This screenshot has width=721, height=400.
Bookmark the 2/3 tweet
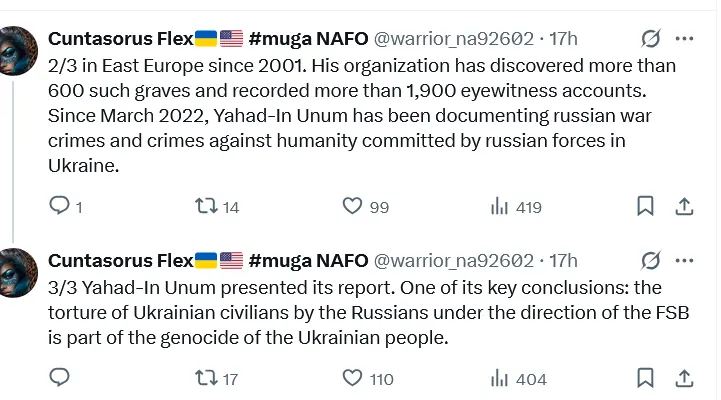(x=646, y=206)
